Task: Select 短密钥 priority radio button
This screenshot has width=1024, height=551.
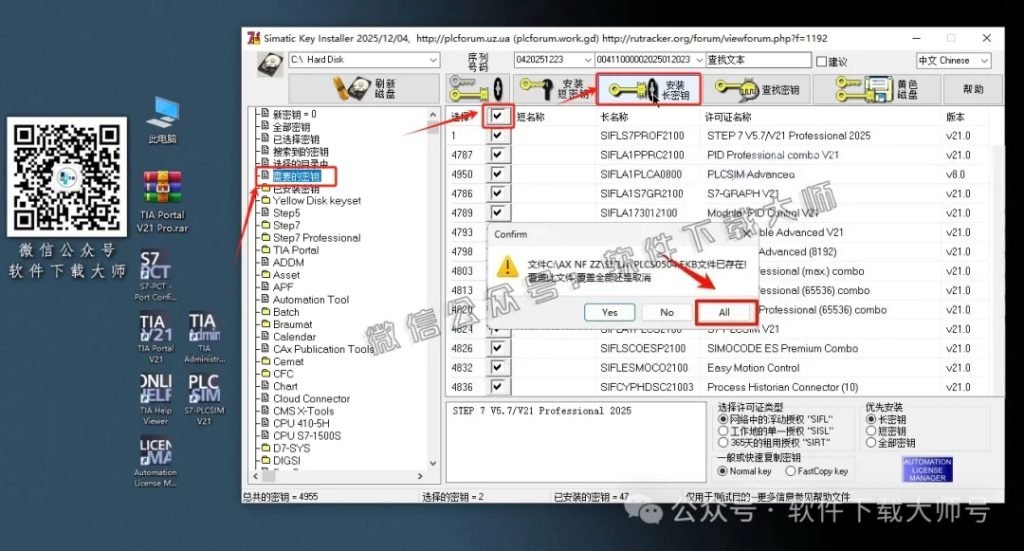Action: (x=871, y=431)
